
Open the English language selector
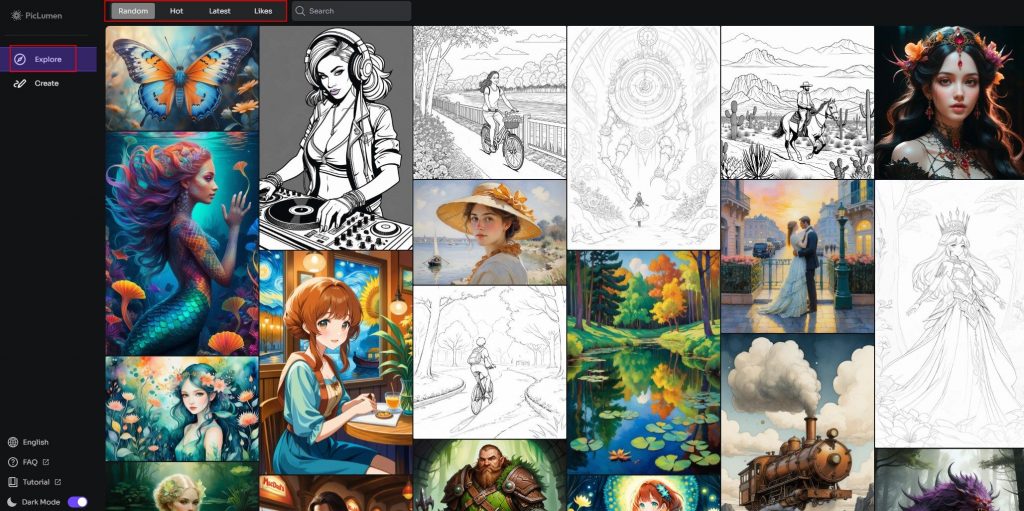(x=35, y=442)
